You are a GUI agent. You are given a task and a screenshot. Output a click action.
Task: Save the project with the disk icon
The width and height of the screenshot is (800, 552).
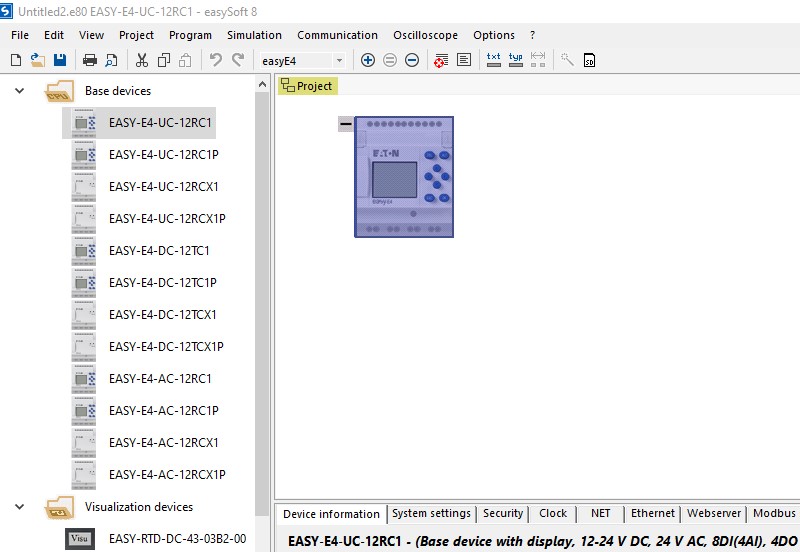60,60
